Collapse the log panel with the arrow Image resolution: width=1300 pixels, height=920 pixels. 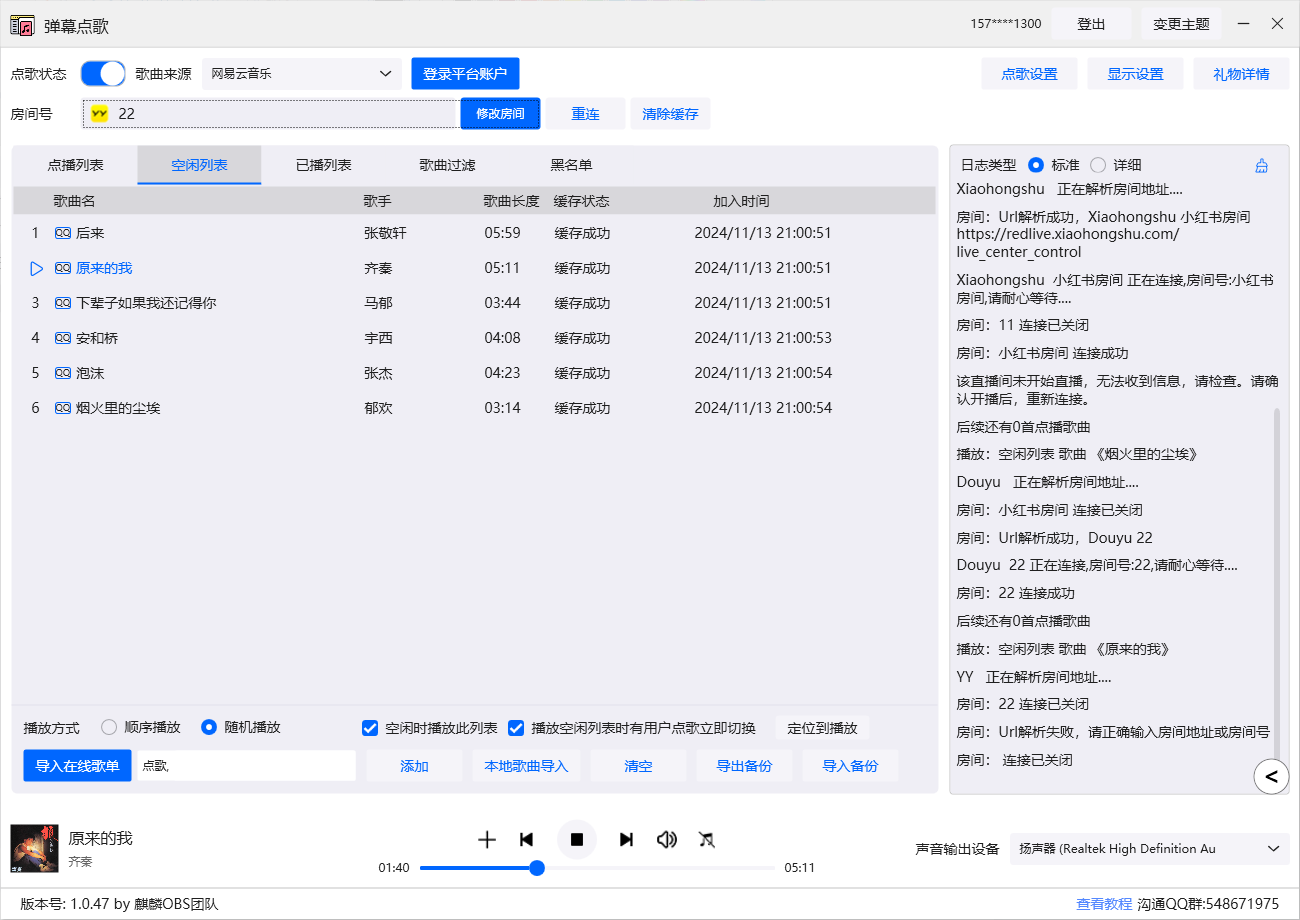[x=1271, y=776]
